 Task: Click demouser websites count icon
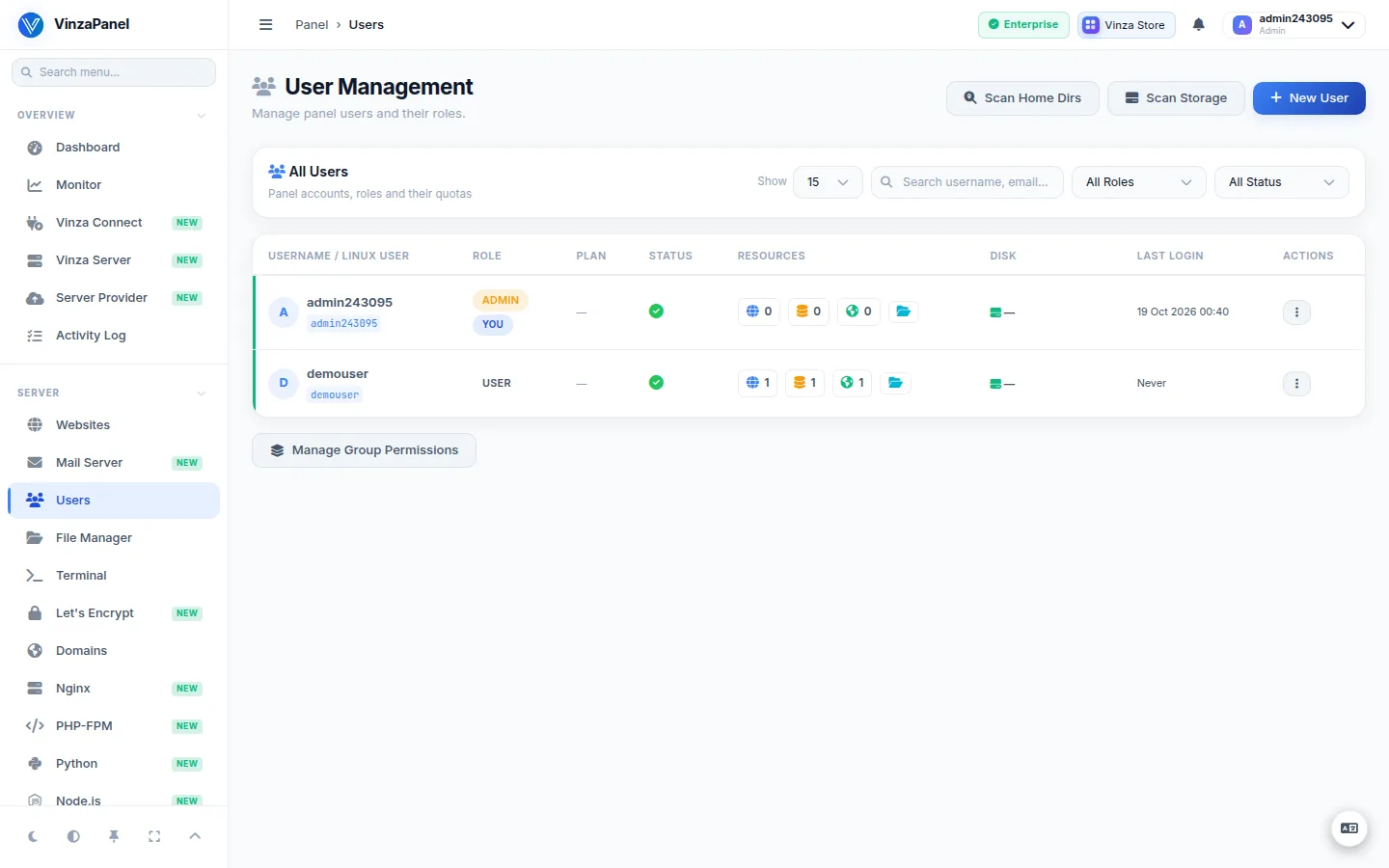pos(757,383)
